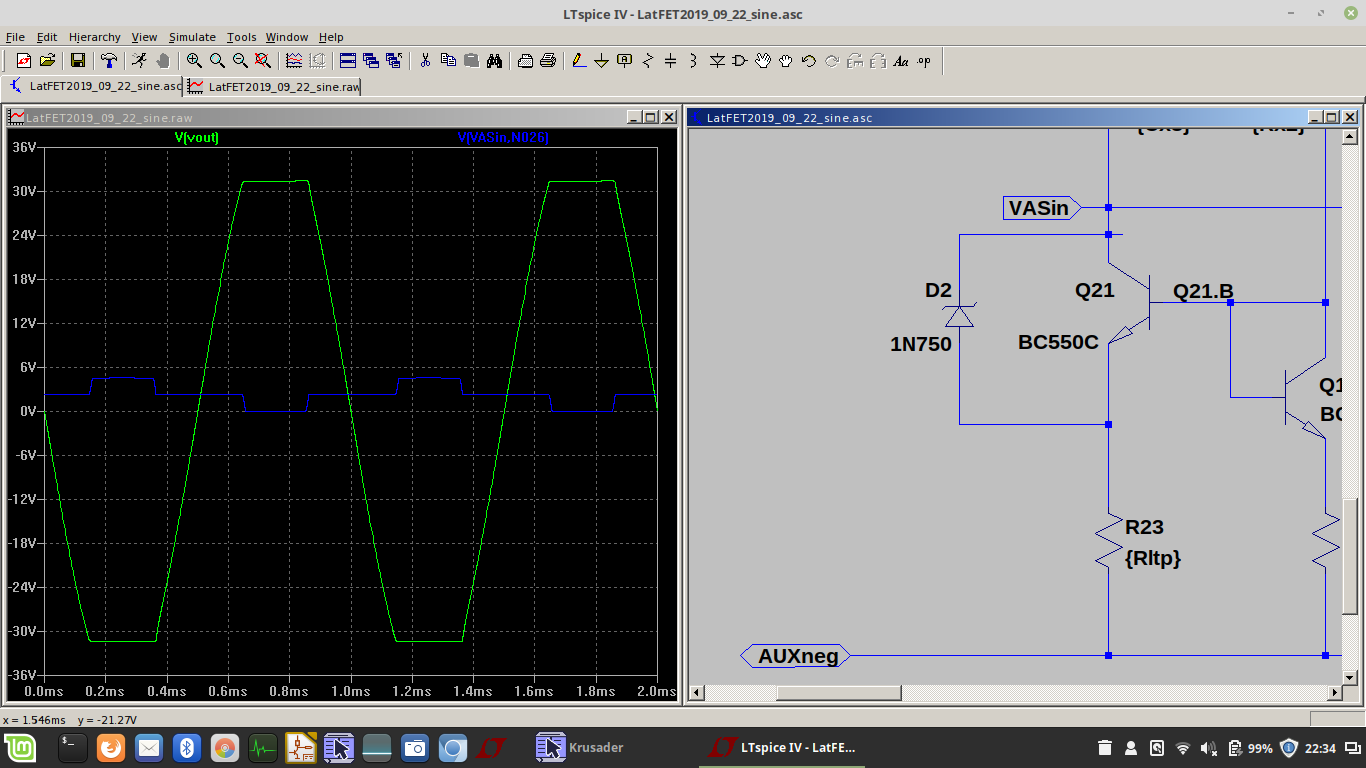Click schematic horizontal scrollbar thumb
1366x768 pixels.
(x=839, y=692)
